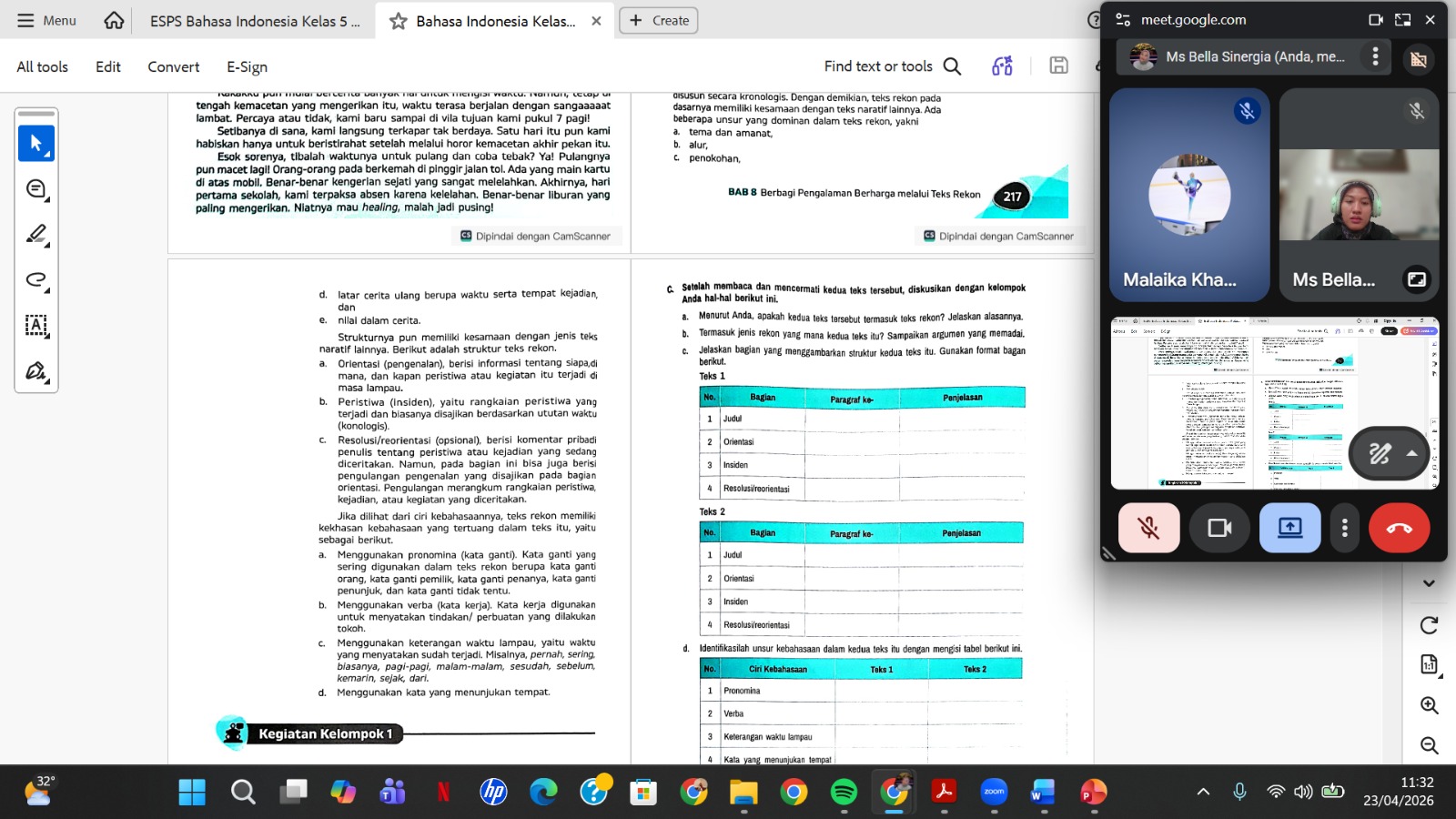This screenshot has height=819, width=1456.
Task: Choose the freehand draw lasso tool
Action: [x=36, y=280]
